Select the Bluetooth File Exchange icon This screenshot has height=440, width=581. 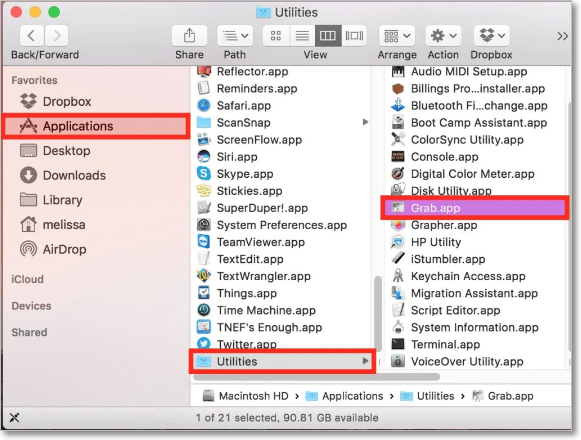click(x=398, y=105)
